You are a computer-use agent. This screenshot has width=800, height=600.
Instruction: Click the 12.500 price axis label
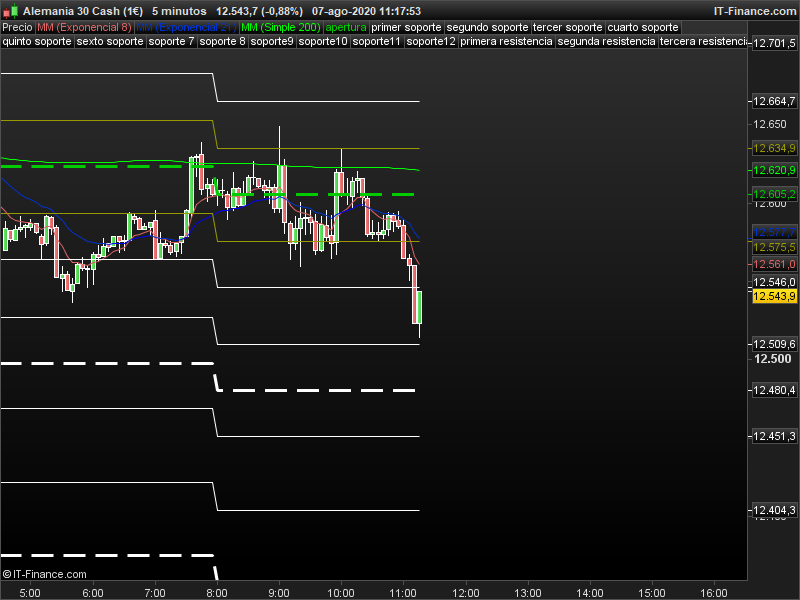(772, 359)
